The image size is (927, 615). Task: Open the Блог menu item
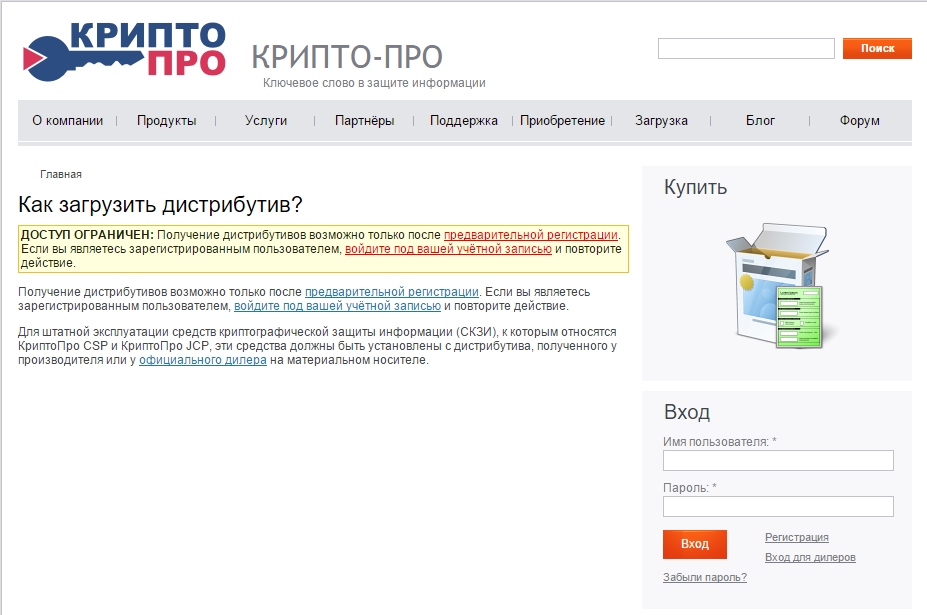pyautogui.click(x=760, y=121)
